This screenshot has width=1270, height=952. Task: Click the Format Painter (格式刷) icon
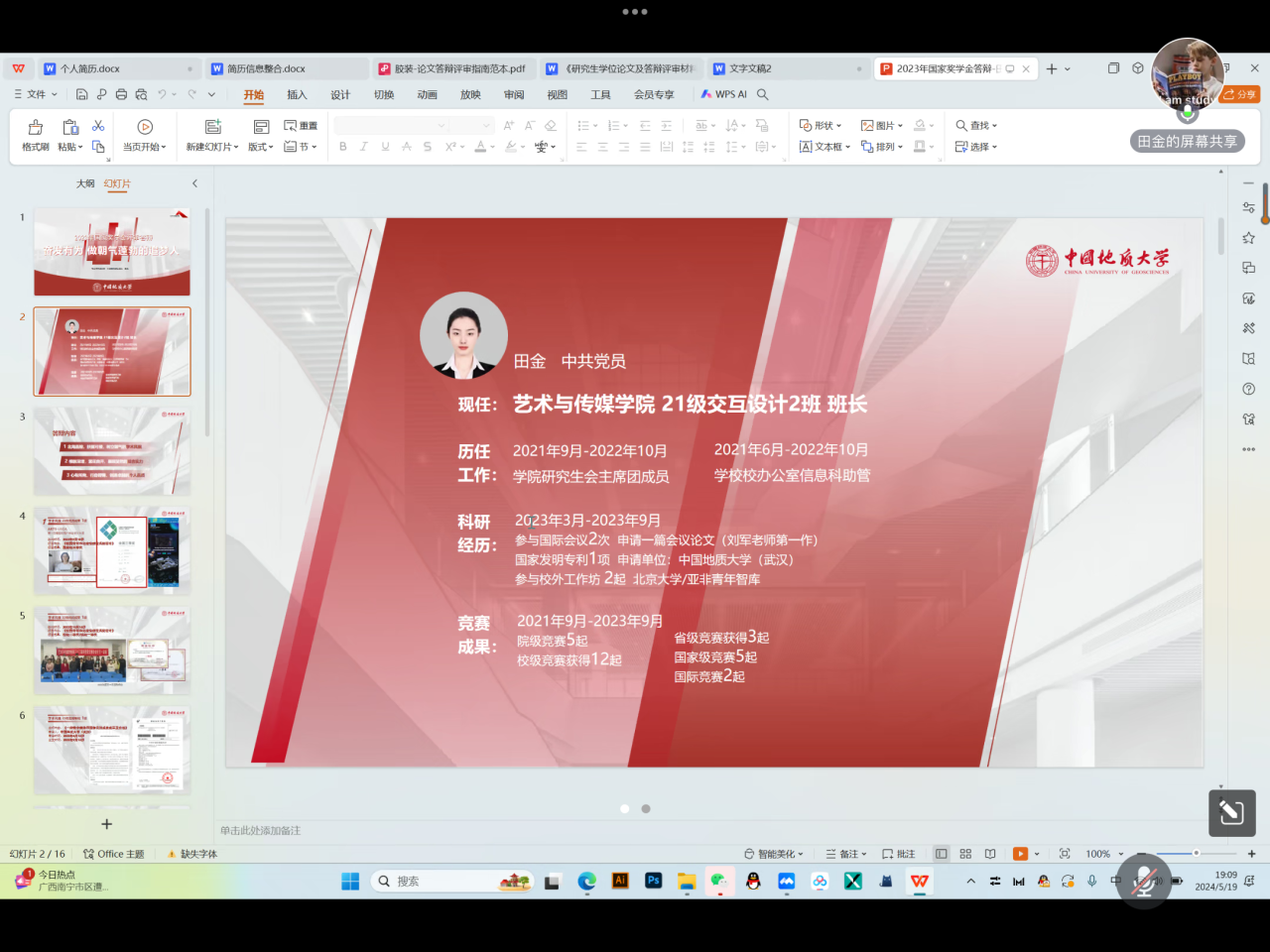coord(35,127)
